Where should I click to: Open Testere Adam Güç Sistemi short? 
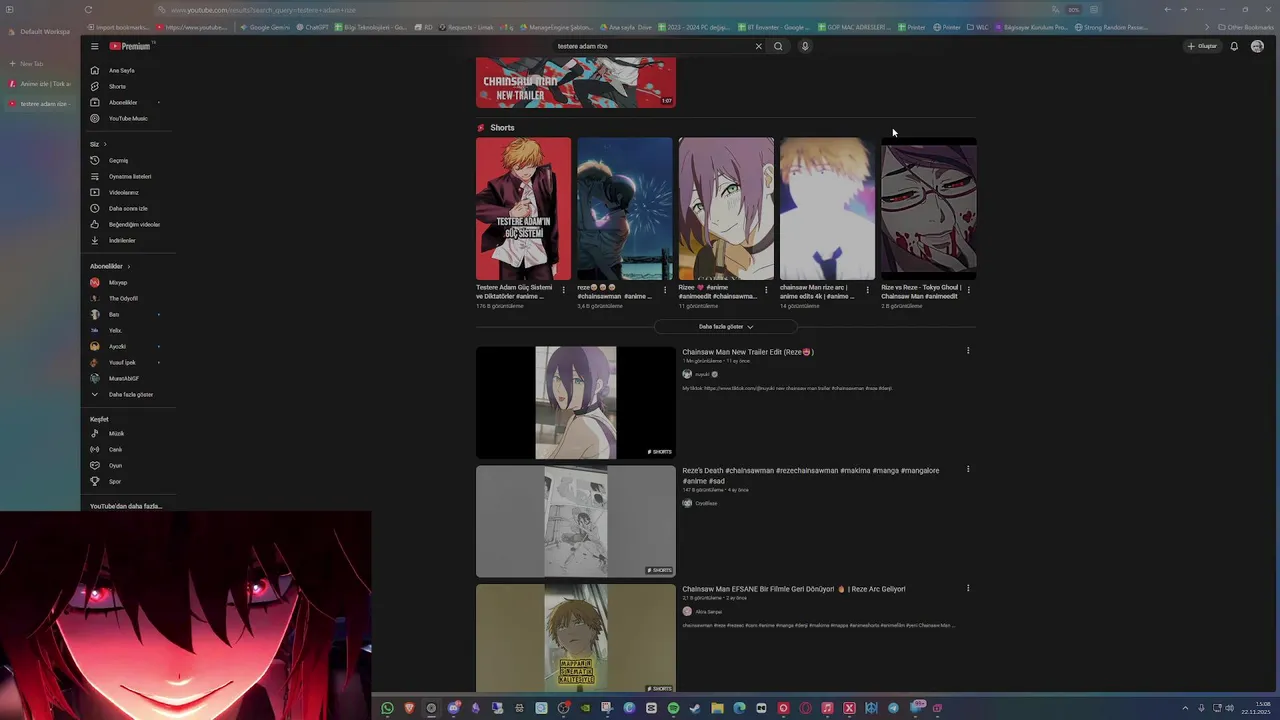(x=523, y=209)
